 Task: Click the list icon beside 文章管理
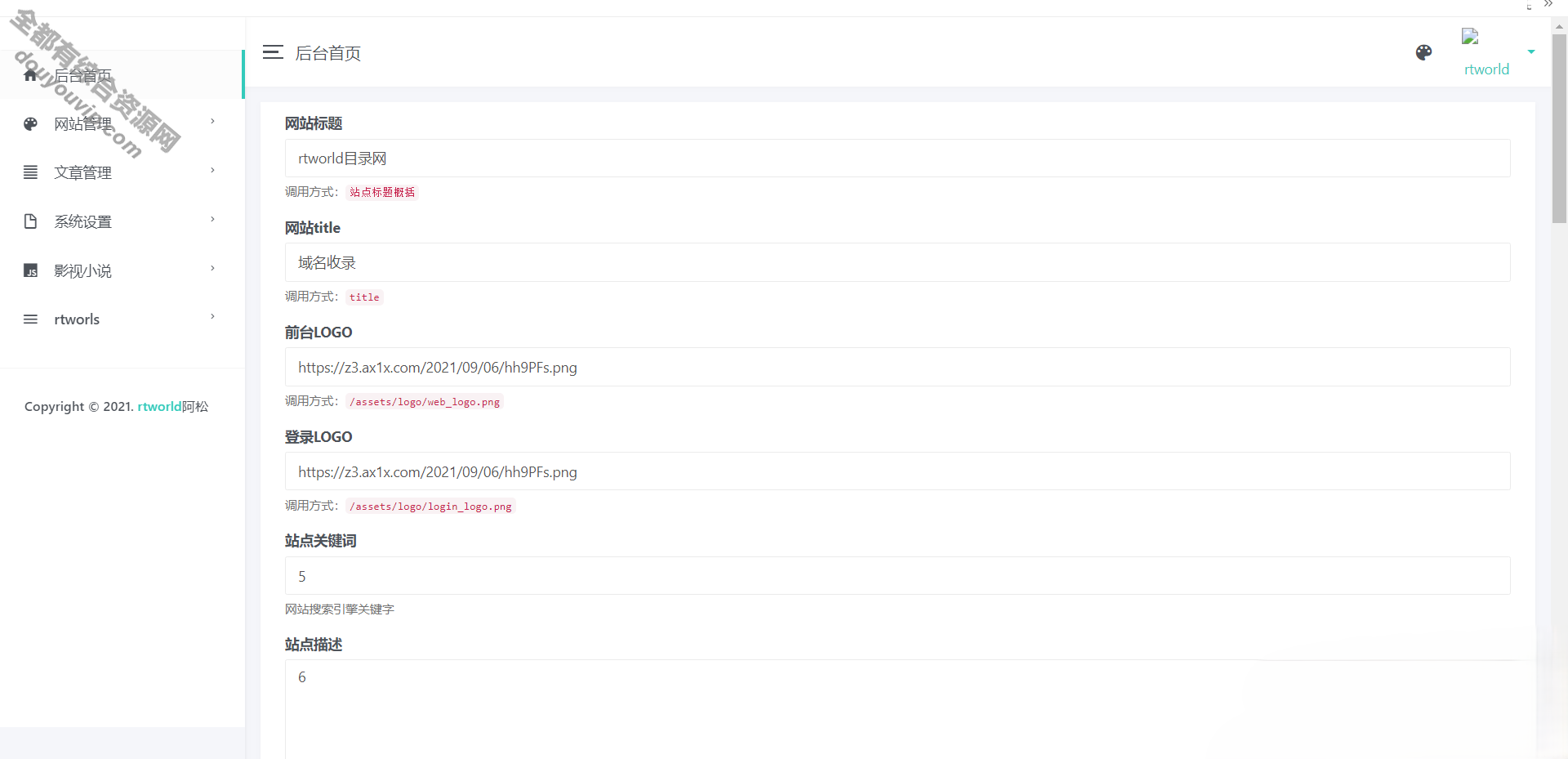pyautogui.click(x=30, y=172)
